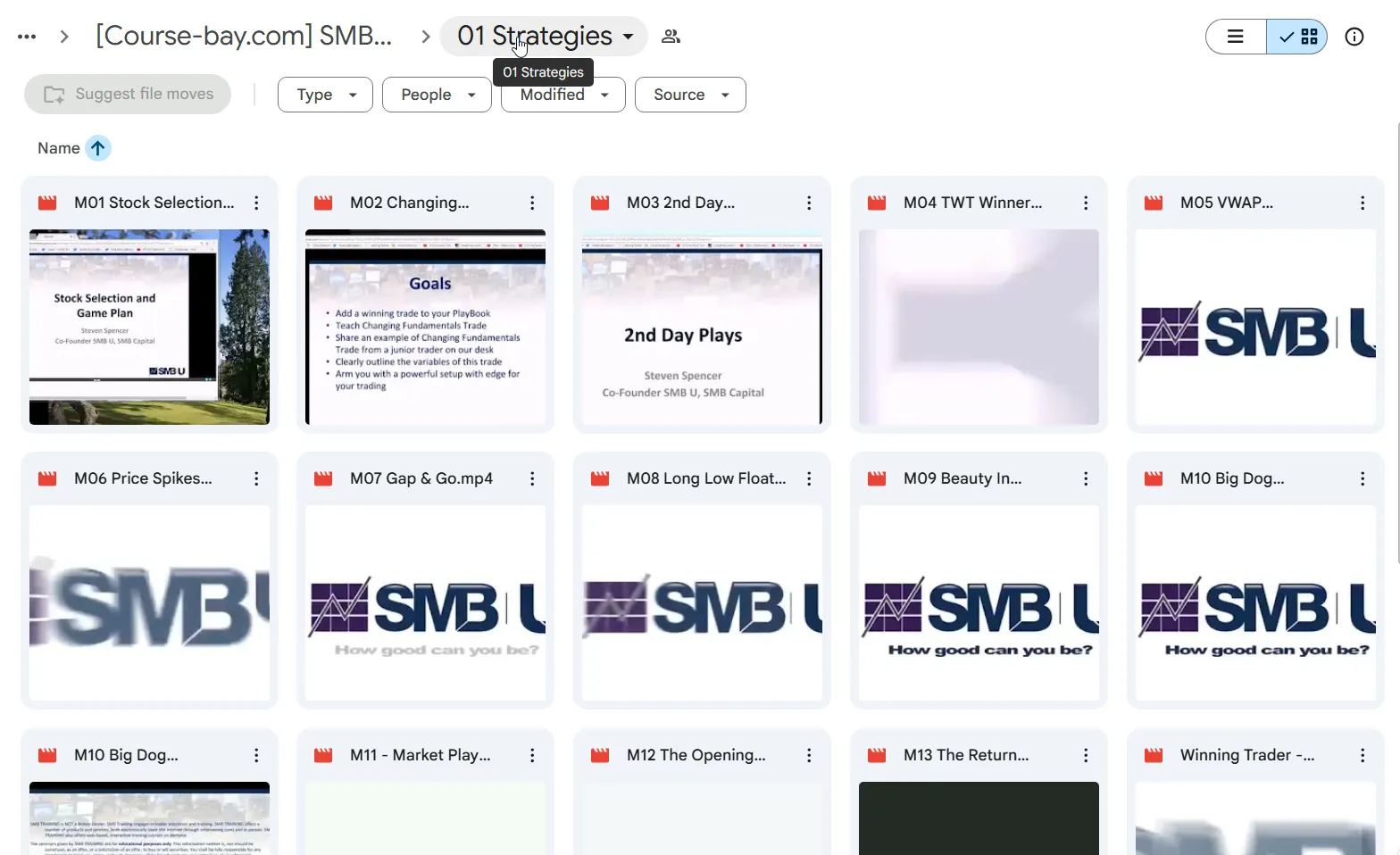Click the video icon of M05 VWAP

point(1154,203)
